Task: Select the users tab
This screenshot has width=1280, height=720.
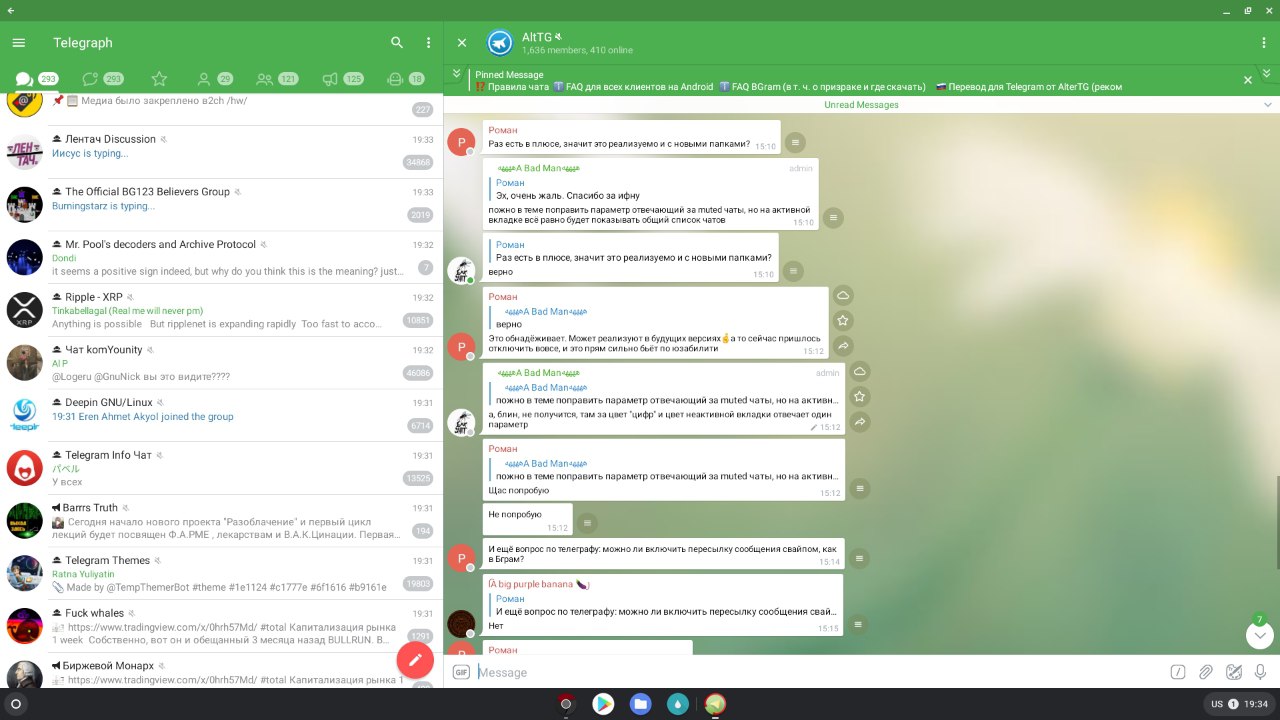Action: [x=214, y=79]
